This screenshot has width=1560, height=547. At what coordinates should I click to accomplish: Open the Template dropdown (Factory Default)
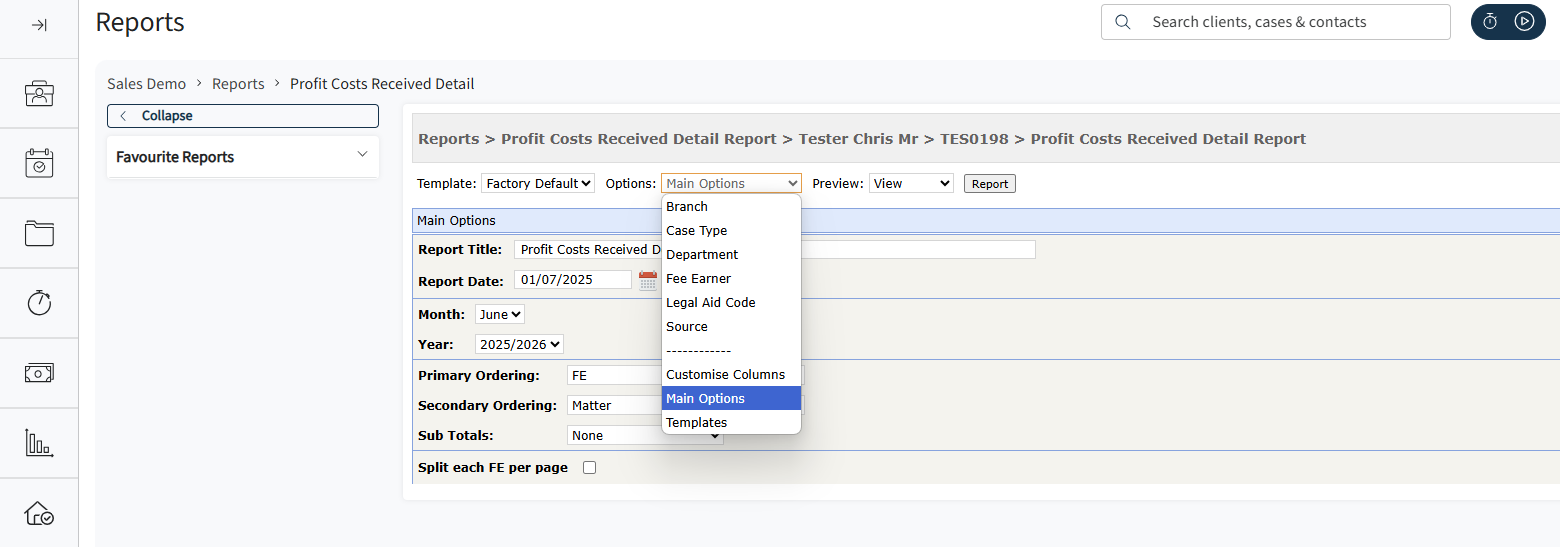click(x=538, y=183)
